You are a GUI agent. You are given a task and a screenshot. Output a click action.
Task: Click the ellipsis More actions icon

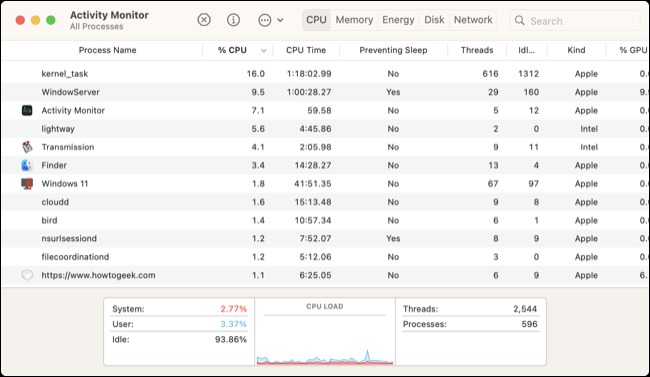pos(264,20)
